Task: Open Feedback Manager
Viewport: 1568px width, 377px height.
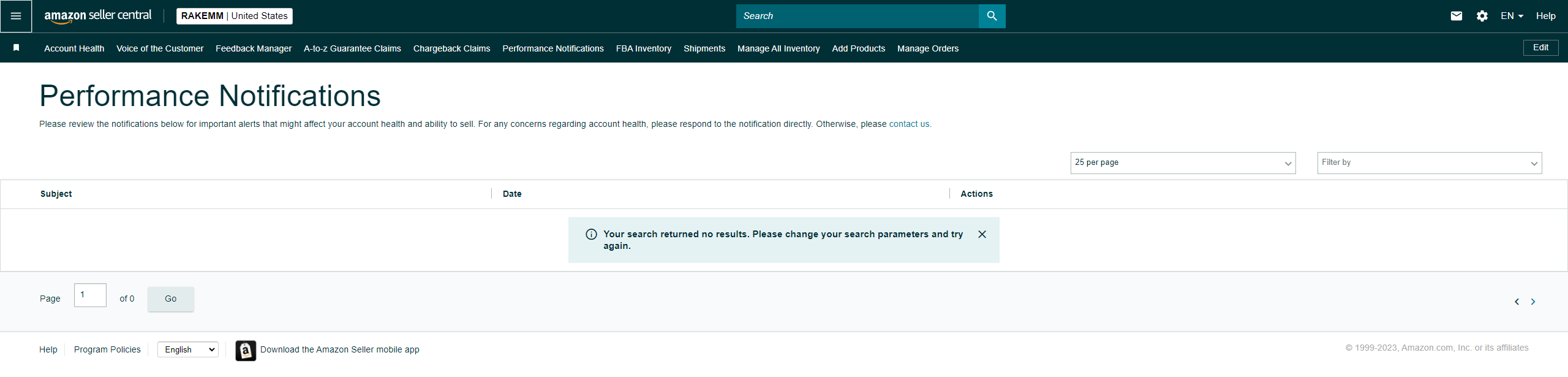Action: [x=254, y=48]
